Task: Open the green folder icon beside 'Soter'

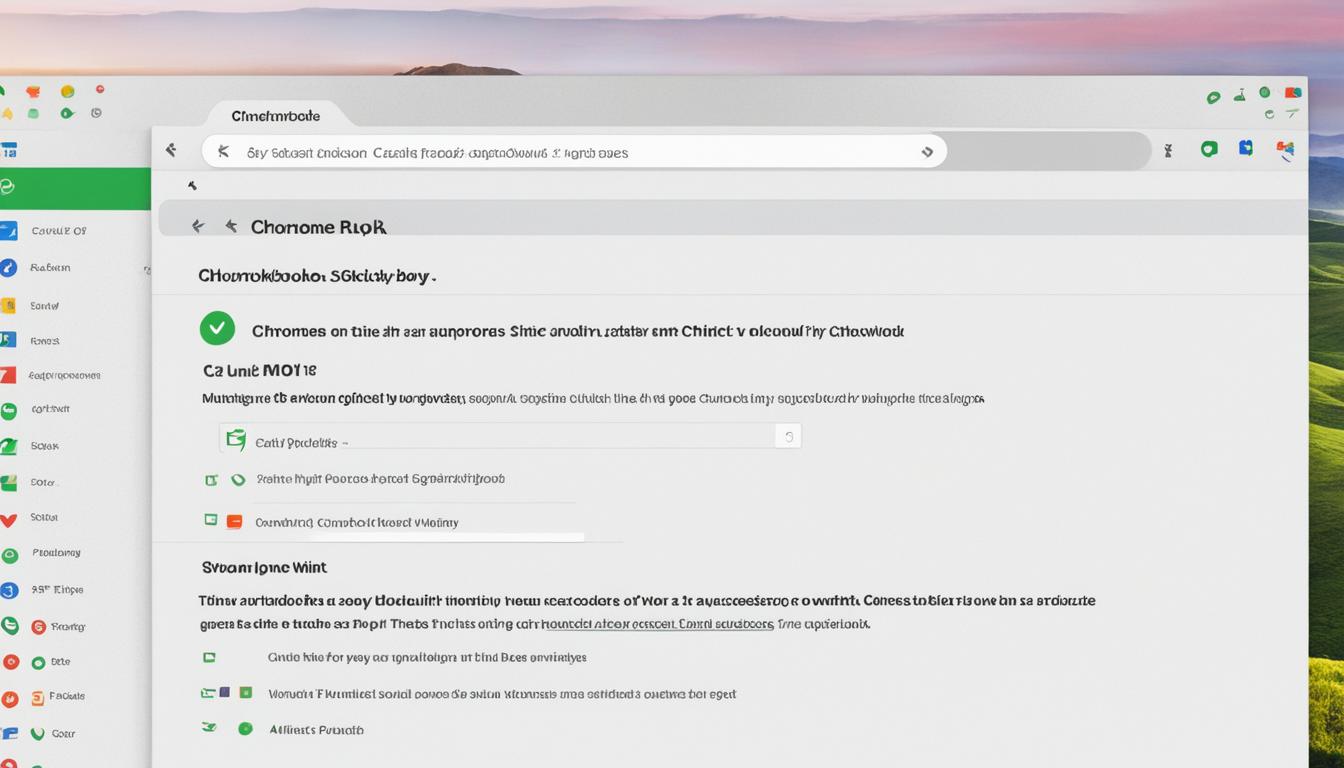Action: [8, 483]
